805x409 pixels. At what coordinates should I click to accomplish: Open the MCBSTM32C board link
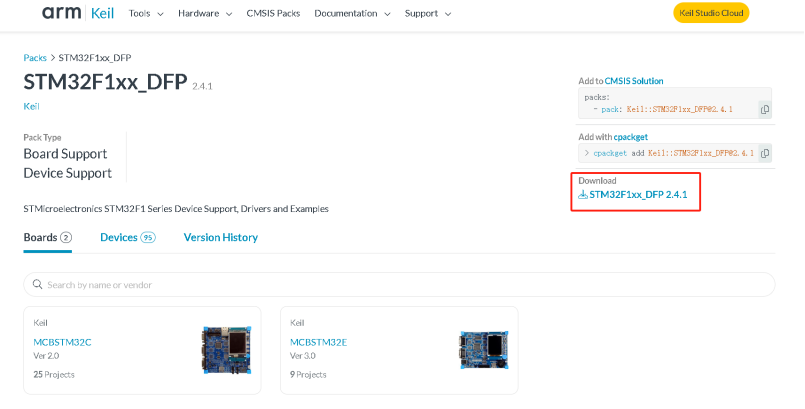(x=62, y=342)
